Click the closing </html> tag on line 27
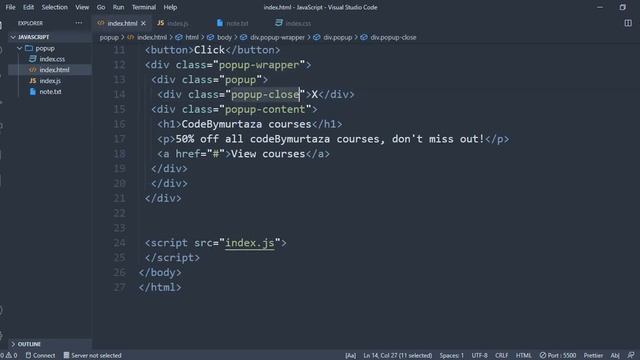The image size is (640, 360). 160,287
